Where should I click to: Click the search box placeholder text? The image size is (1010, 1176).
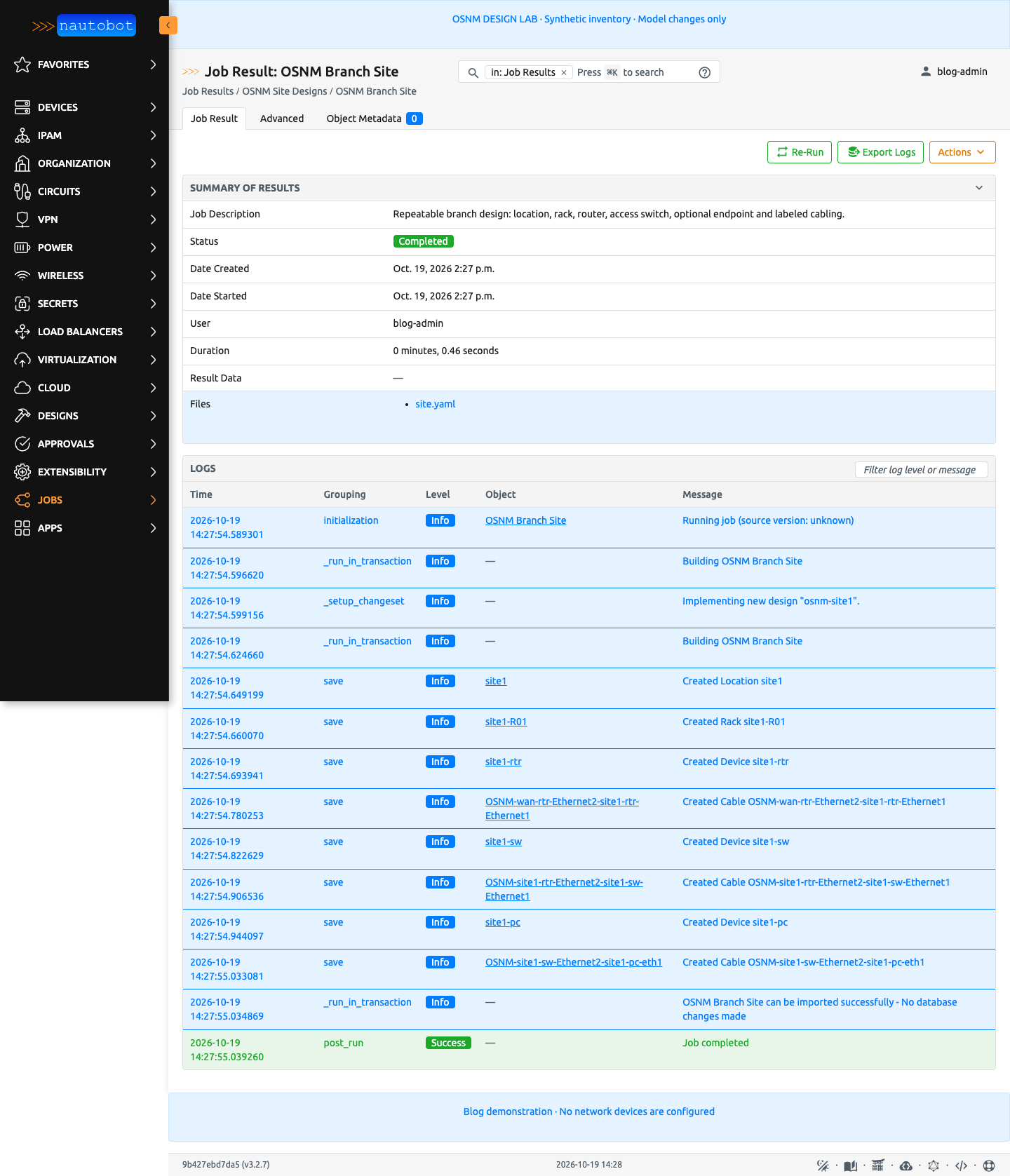(x=620, y=72)
